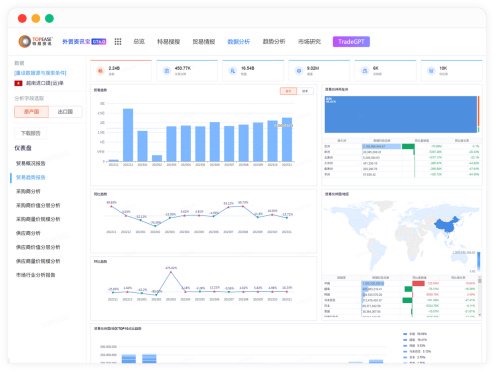Open the 市场研究 navigation tab
495x371 pixels.
(x=309, y=42)
